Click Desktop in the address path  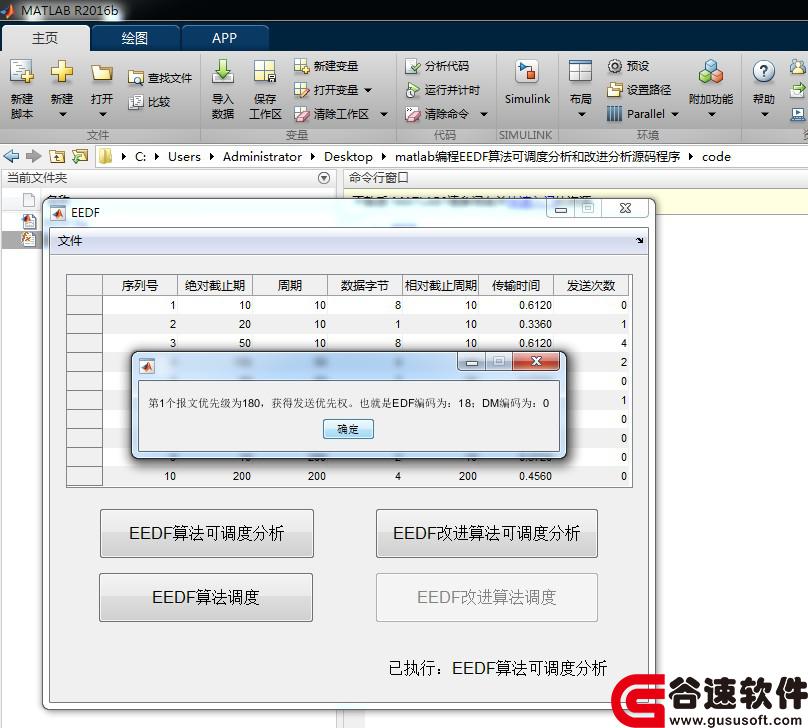tap(348, 157)
